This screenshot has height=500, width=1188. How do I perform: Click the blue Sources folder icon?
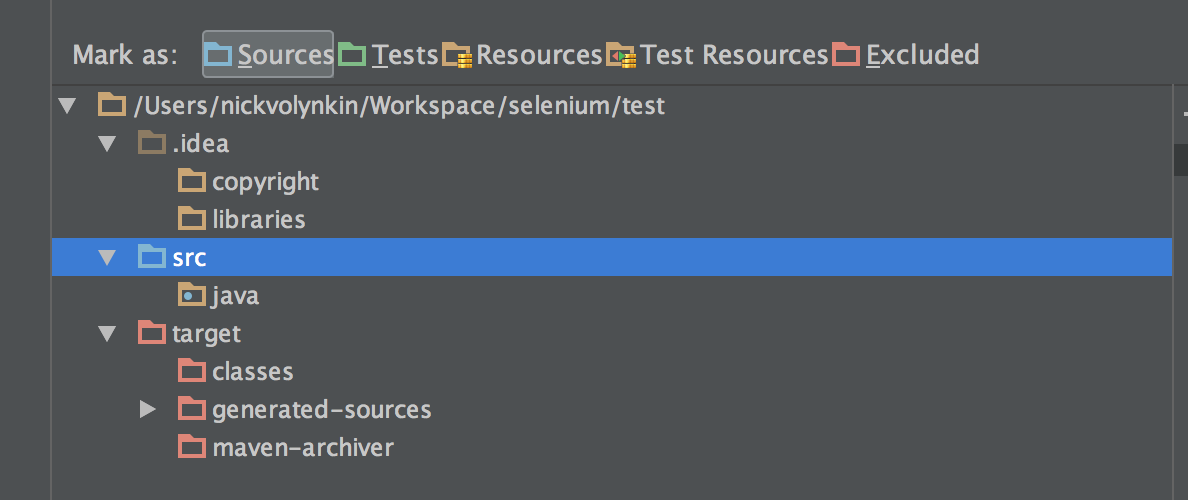click(219, 55)
